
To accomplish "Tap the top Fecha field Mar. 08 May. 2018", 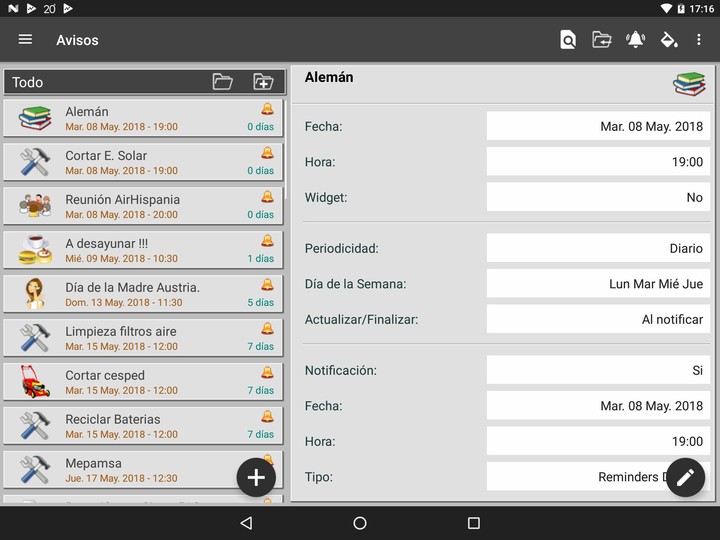I will pos(598,126).
